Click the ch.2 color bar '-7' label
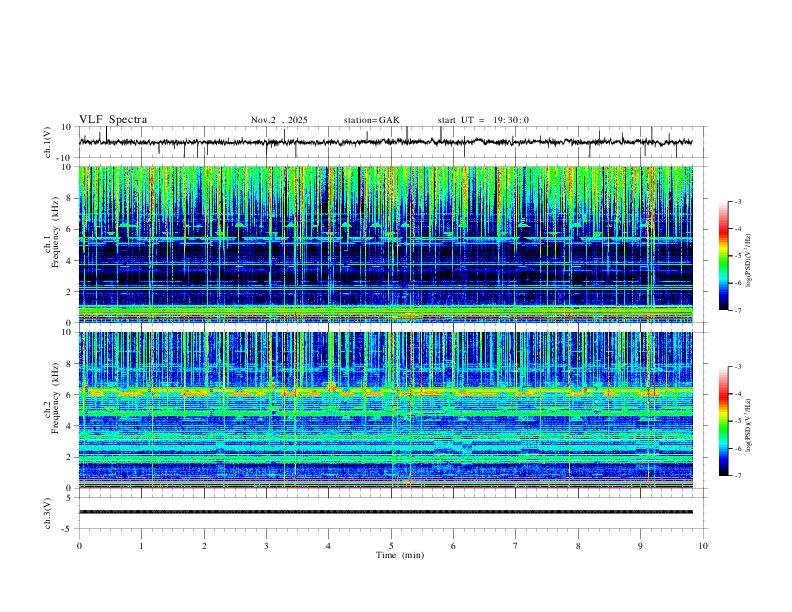Image resolution: width=792 pixels, height=612 pixels. tap(737, 476)
